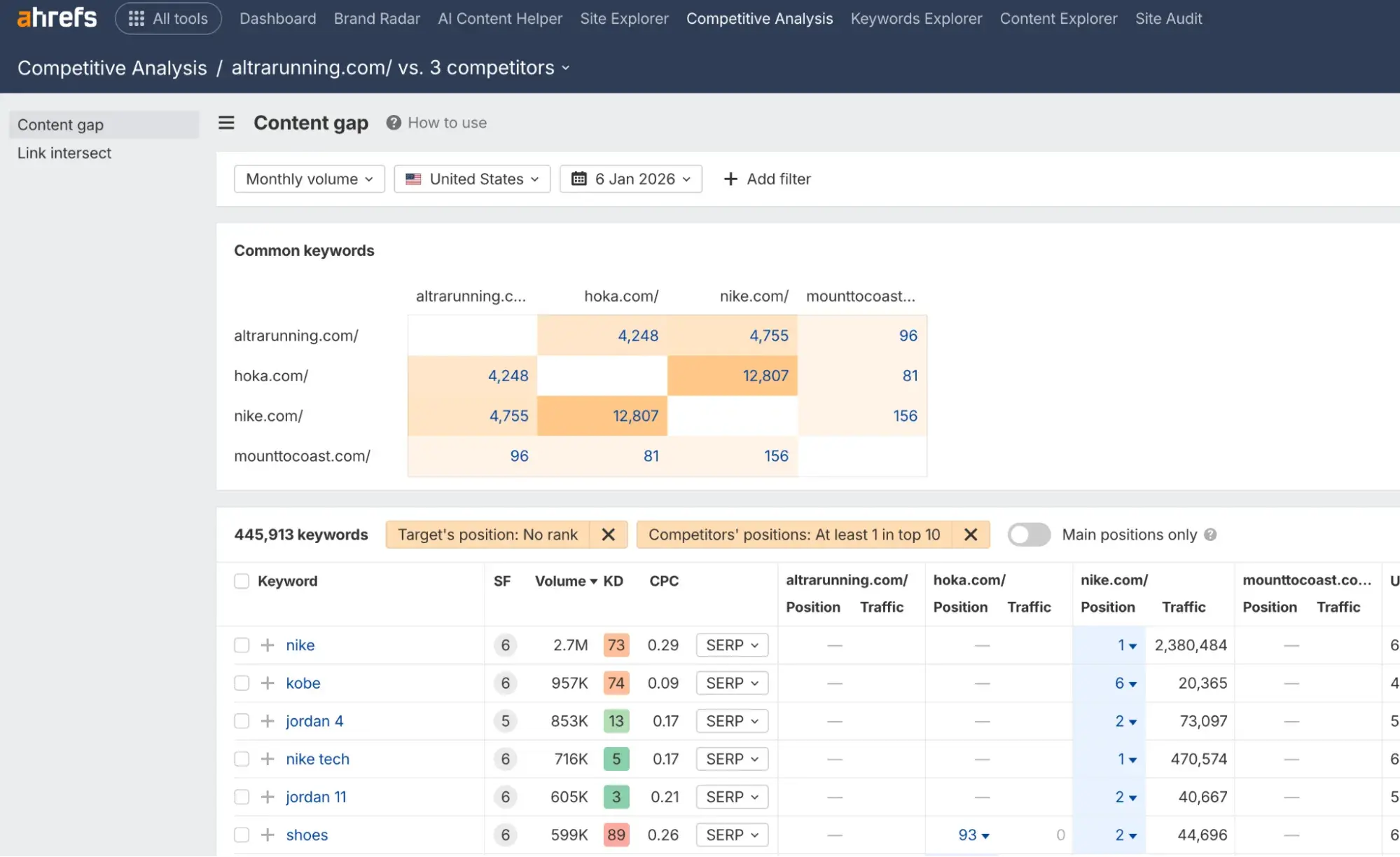Switch to Keywords Explorer
Image resolution: width=1400 pixels, height=857 pixels.
[916, 18]
